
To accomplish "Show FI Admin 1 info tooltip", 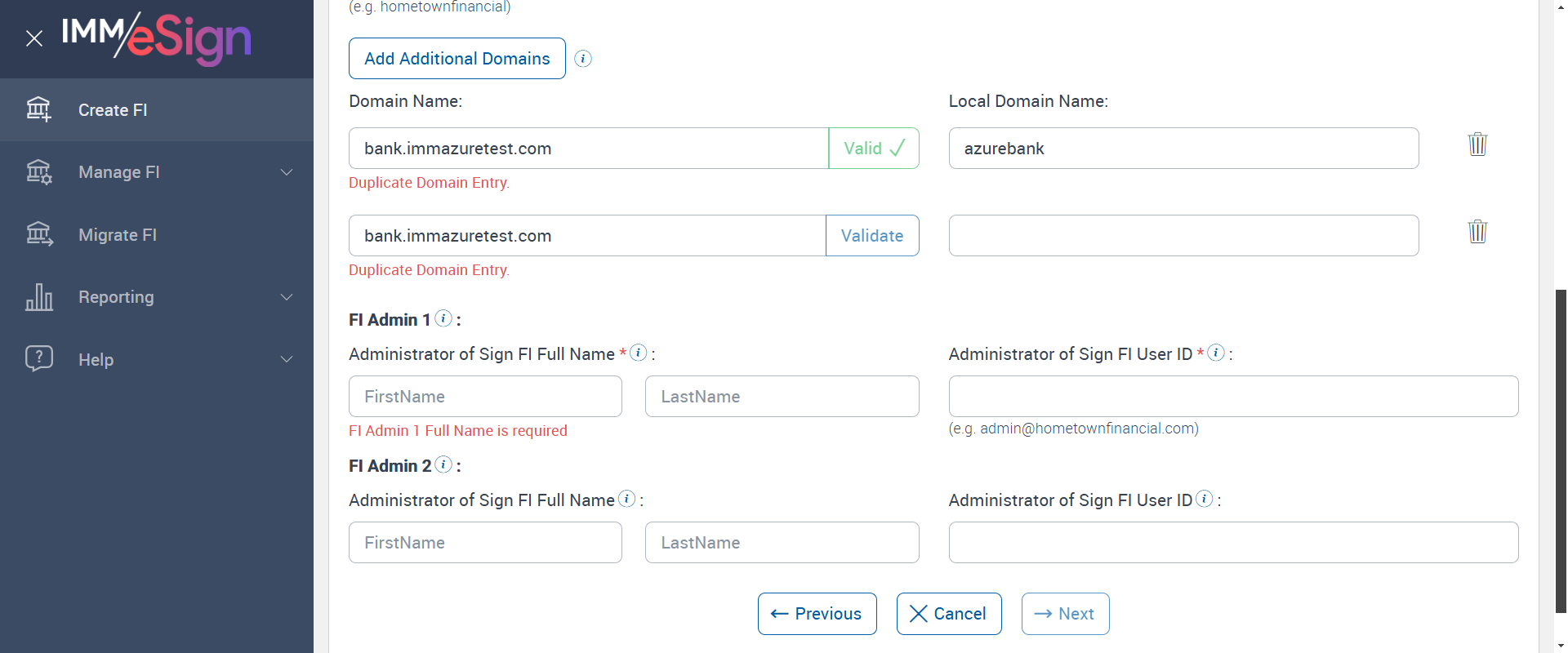I will click(x=443, y=318).
